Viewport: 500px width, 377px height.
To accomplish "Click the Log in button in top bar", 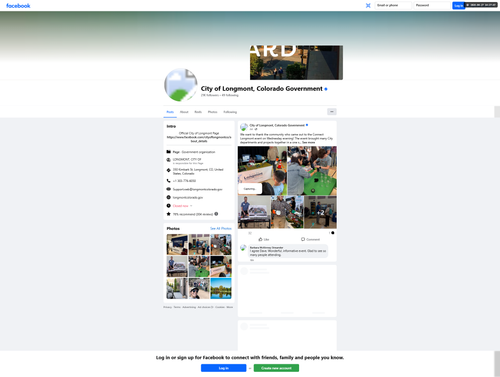I will (x=458, y=5).
